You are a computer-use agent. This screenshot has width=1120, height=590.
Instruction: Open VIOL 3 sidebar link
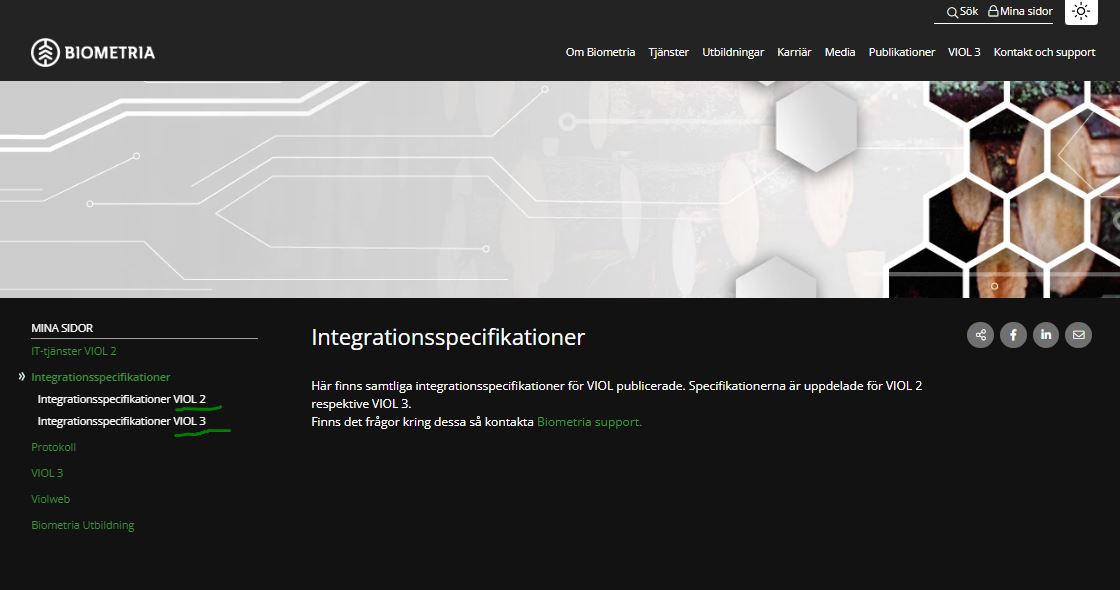point(47,473)
